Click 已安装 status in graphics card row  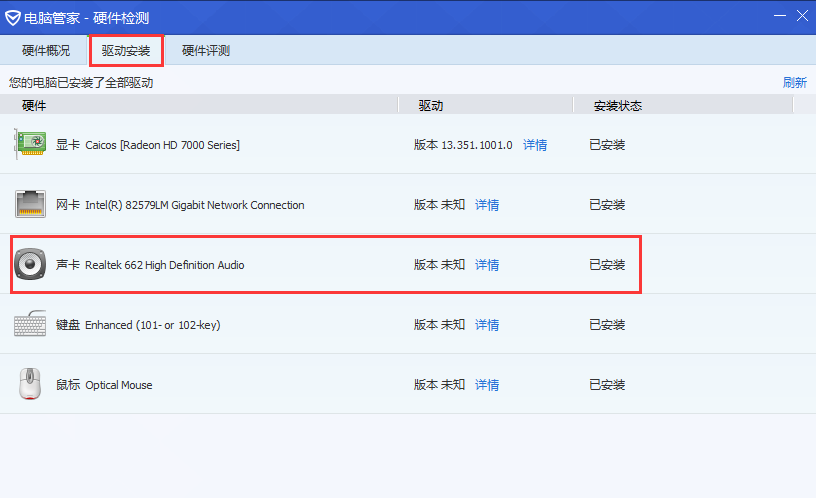(607, 145)
